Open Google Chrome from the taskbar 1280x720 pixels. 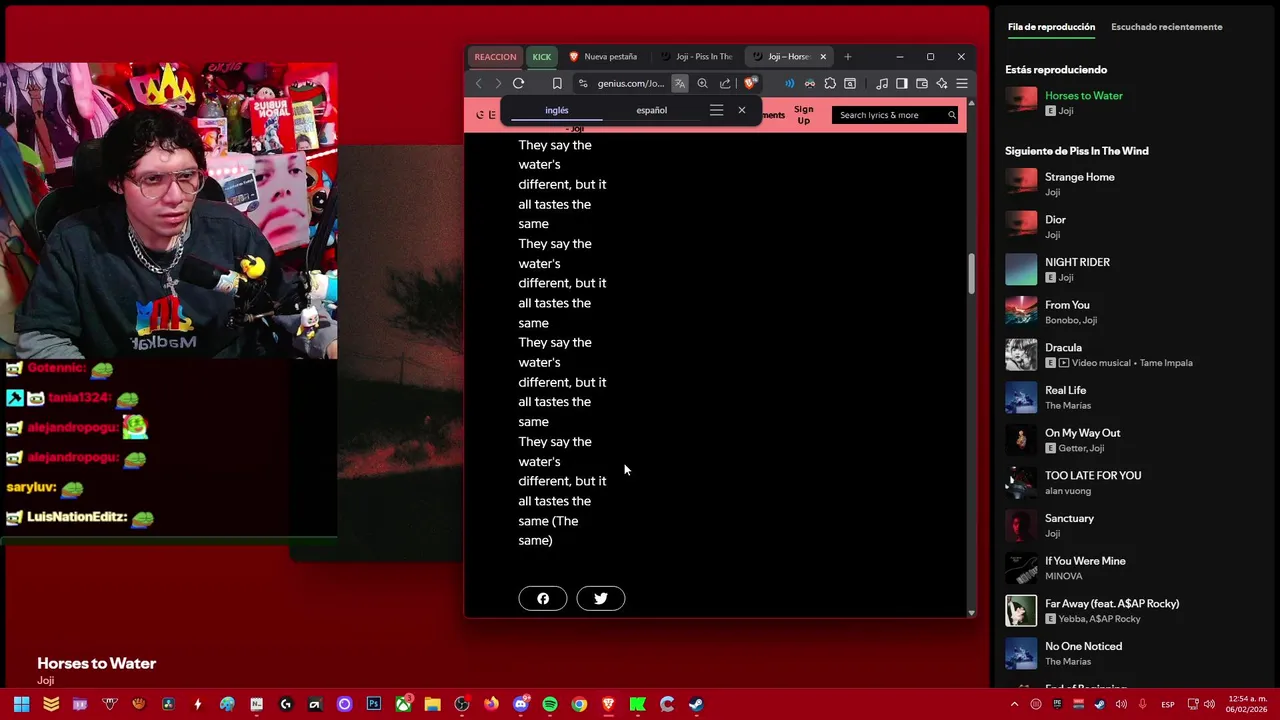(x=579, y=704)
